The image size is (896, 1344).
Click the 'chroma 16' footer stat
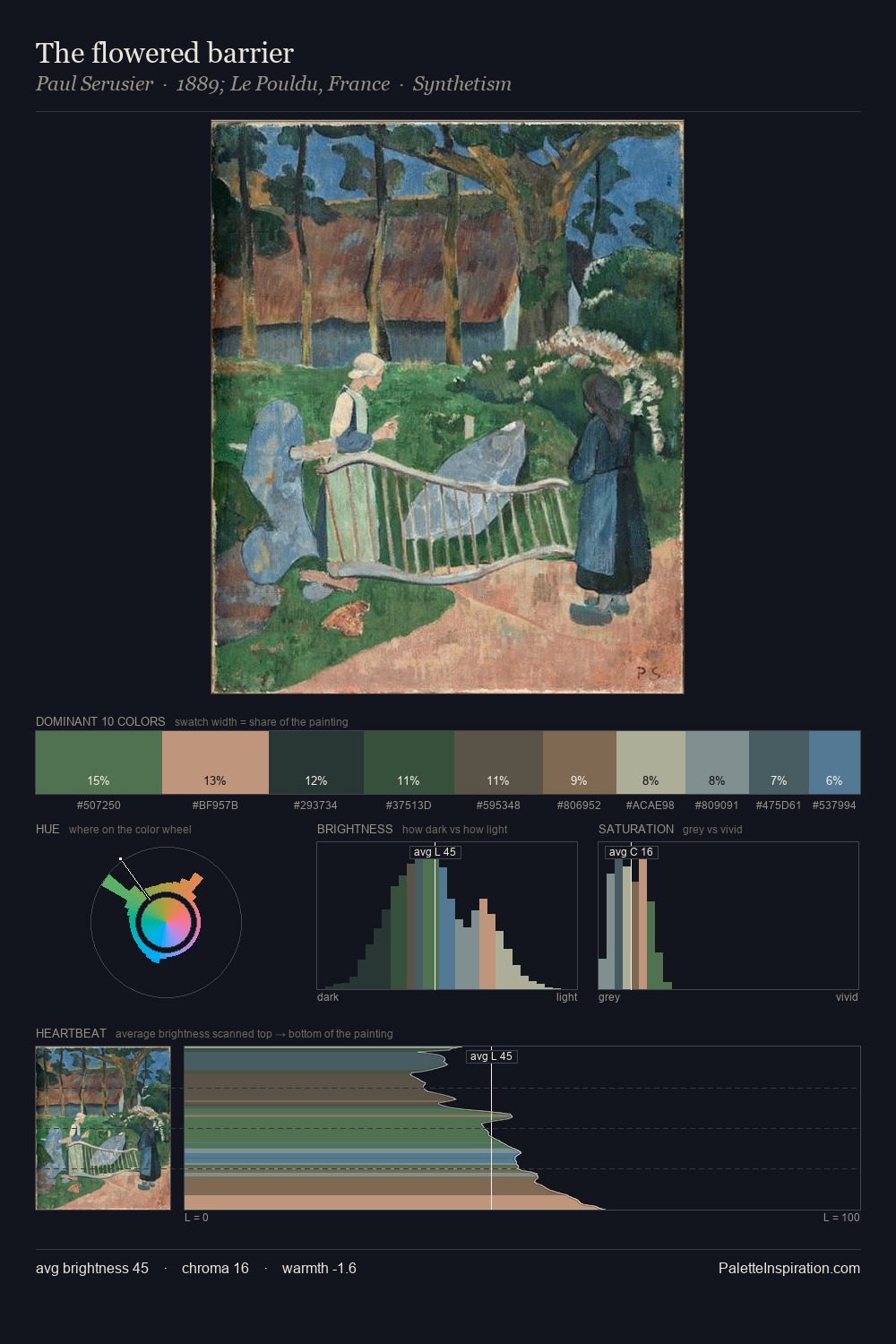coord(215,1268)
